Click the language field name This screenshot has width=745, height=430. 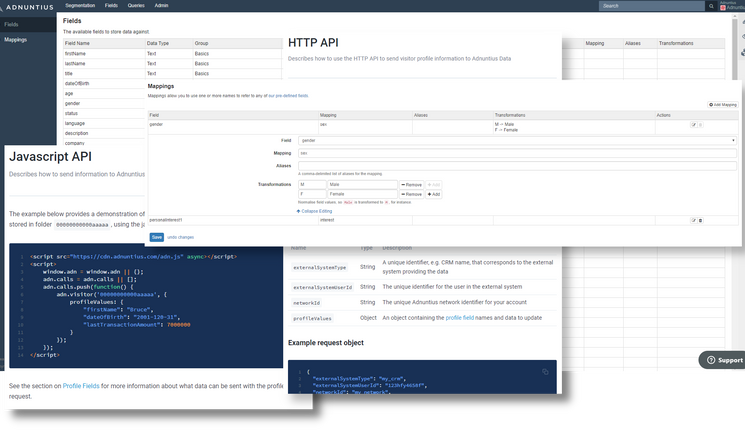pos(75,124)
